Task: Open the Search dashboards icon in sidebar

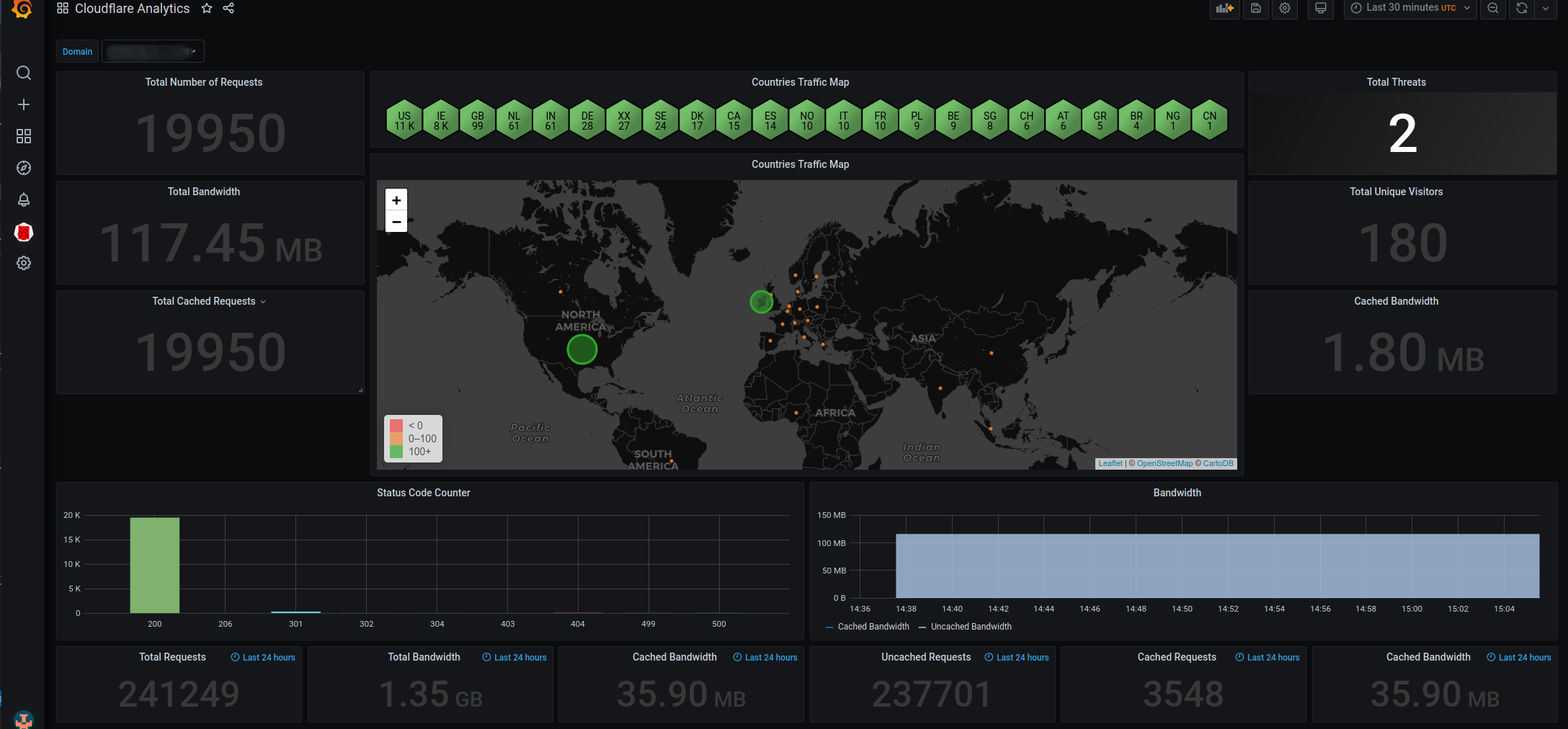Action: click(24, 73)
